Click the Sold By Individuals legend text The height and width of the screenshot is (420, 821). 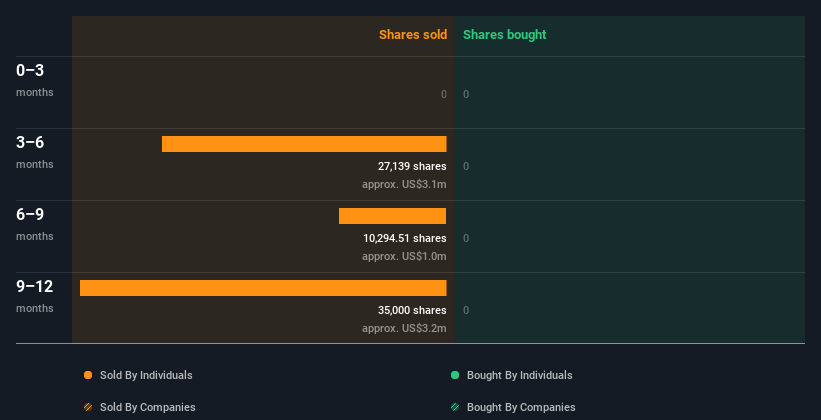pyautogui.click(x=146, y=375)
